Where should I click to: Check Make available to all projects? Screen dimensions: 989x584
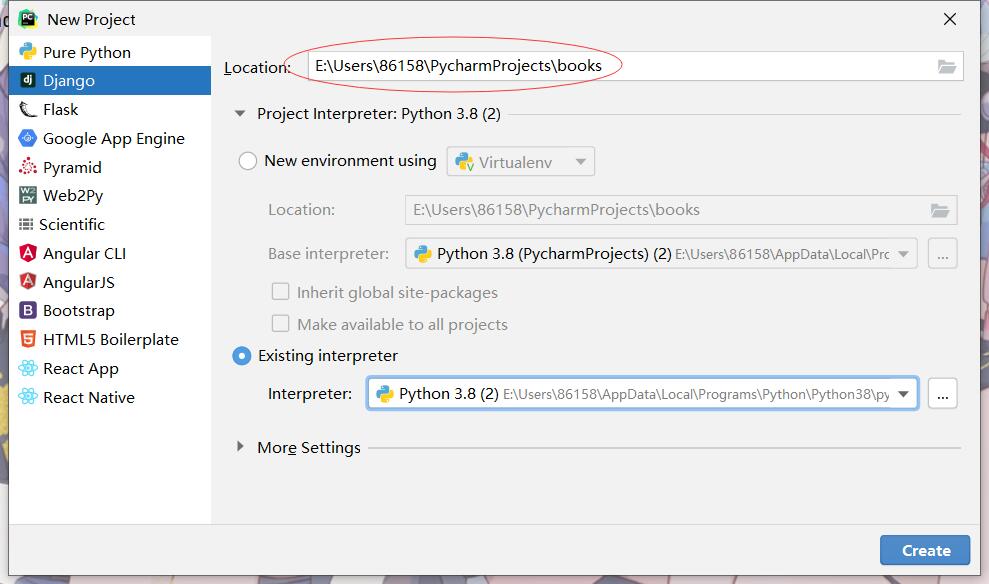280,324
